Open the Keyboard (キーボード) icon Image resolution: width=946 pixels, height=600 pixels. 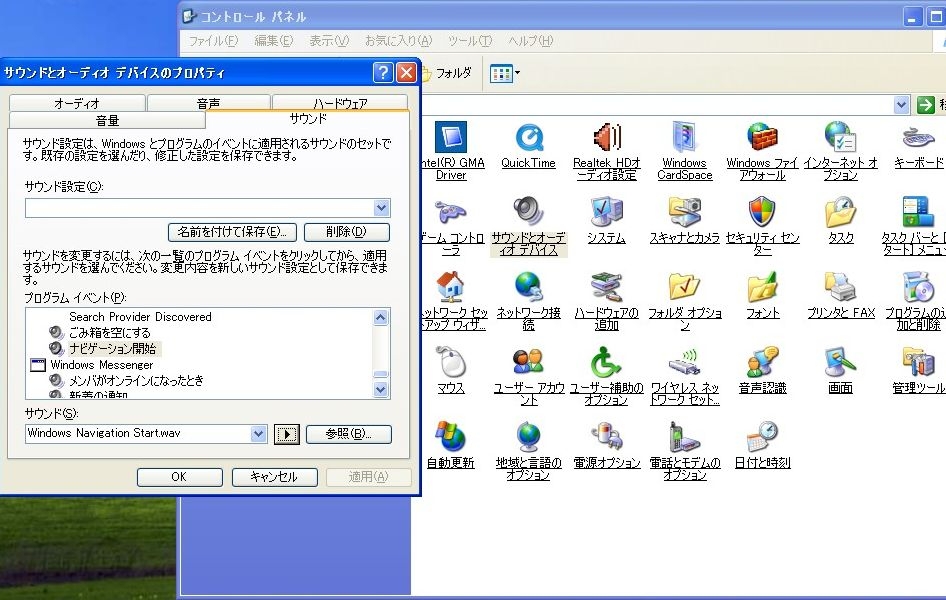pos(918,137)
